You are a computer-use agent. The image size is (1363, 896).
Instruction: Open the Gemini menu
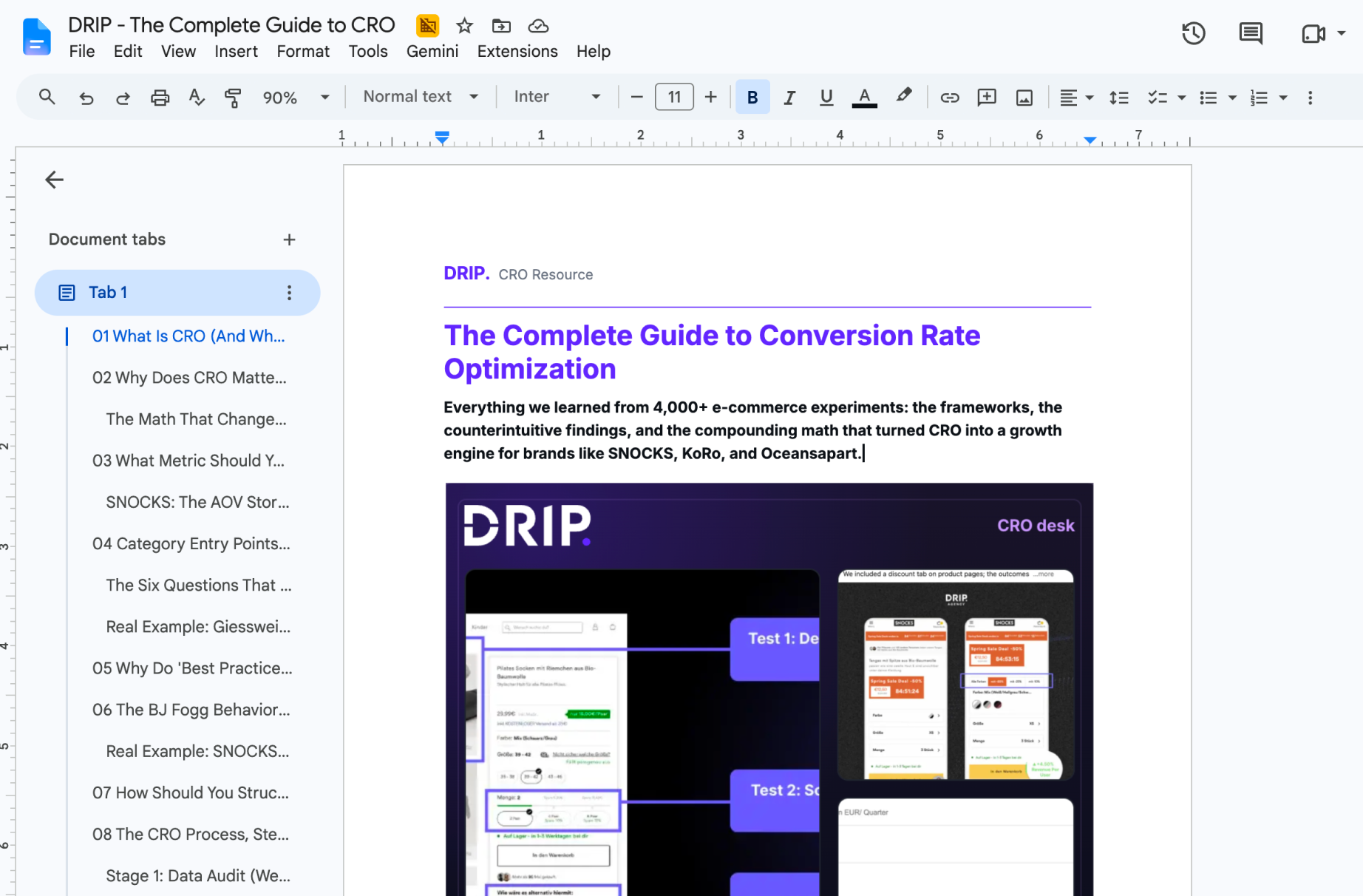432,51
